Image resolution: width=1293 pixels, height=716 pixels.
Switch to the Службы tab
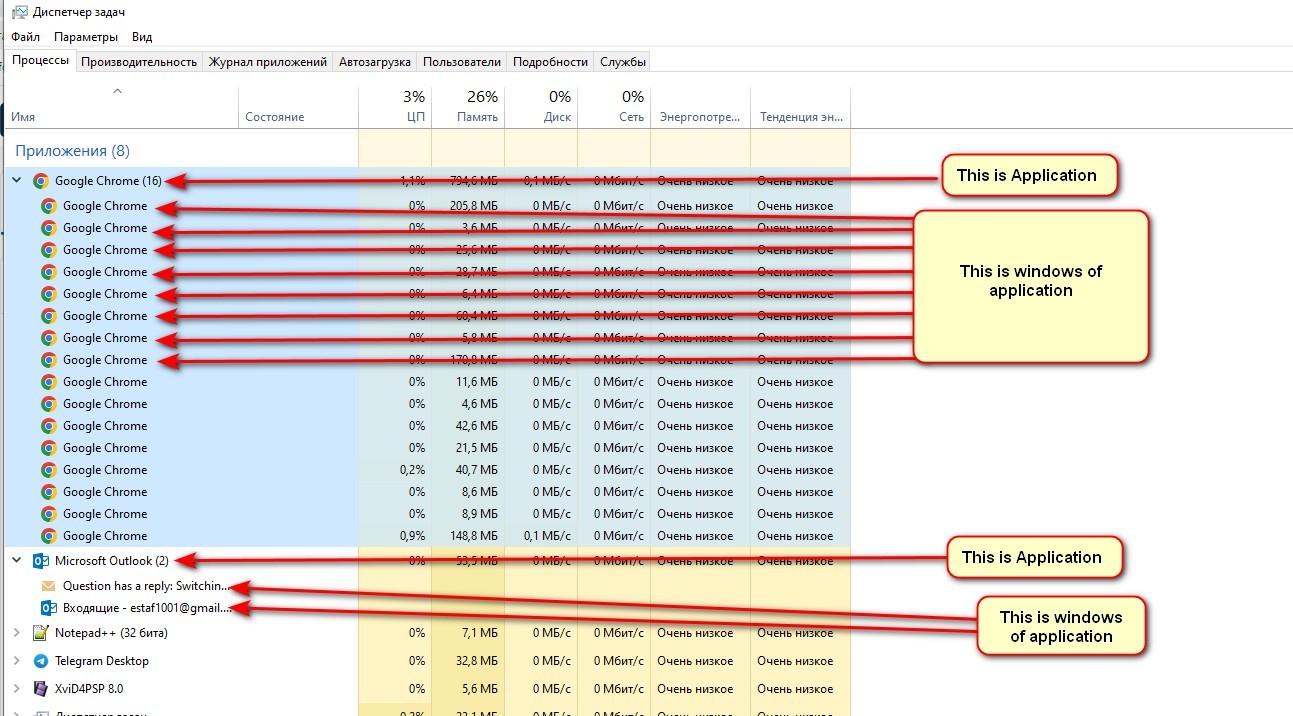[x=623, y=62]
